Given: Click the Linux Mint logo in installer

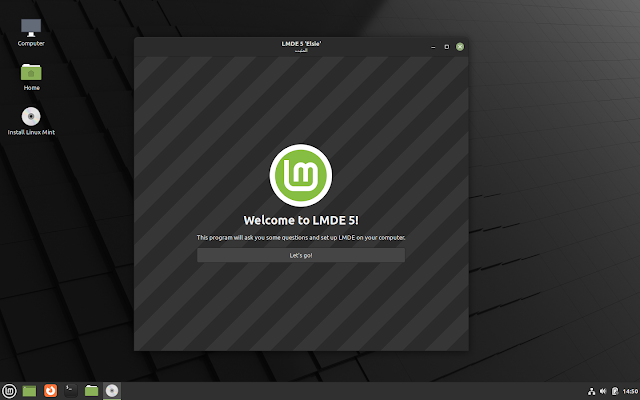Looking at the screenshot, I should tap(301, 175).
